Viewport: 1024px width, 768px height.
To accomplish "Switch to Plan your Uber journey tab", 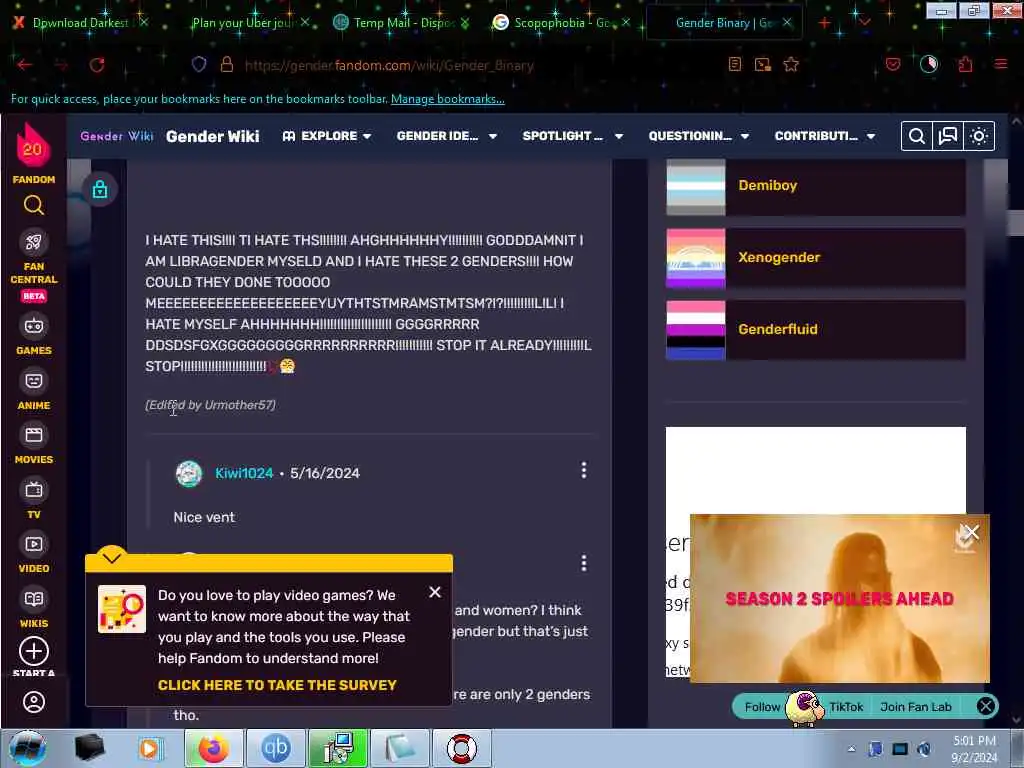I will tap(246, 23).
